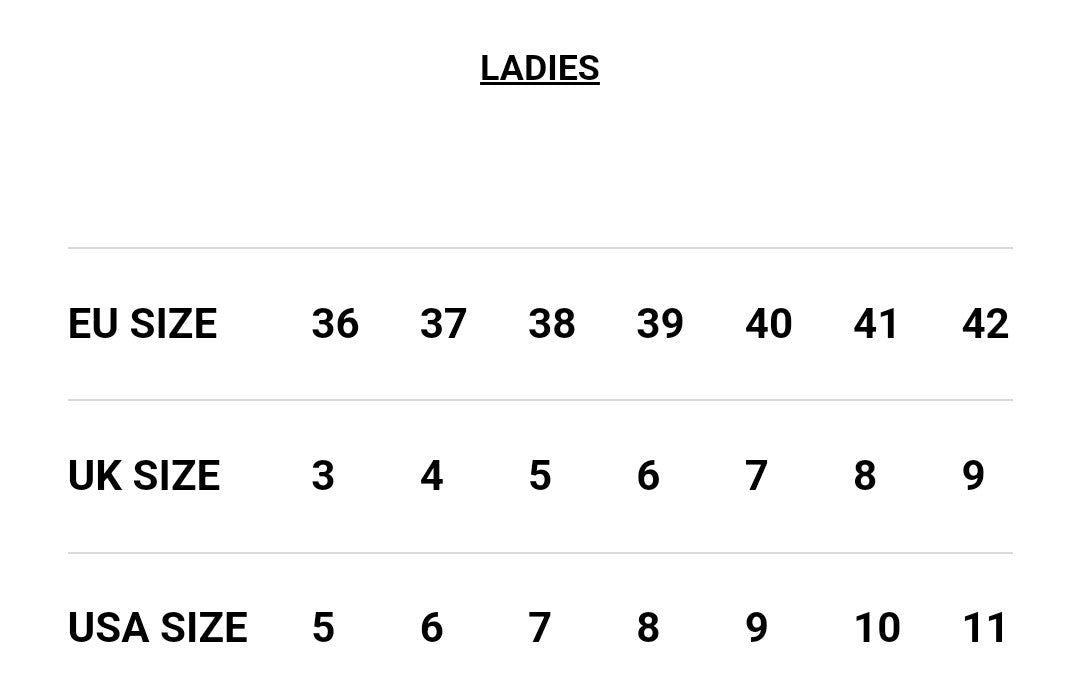This screenshot has width=1080, height=699.
Task: Click EU size 36
Action: click(335, 324)
